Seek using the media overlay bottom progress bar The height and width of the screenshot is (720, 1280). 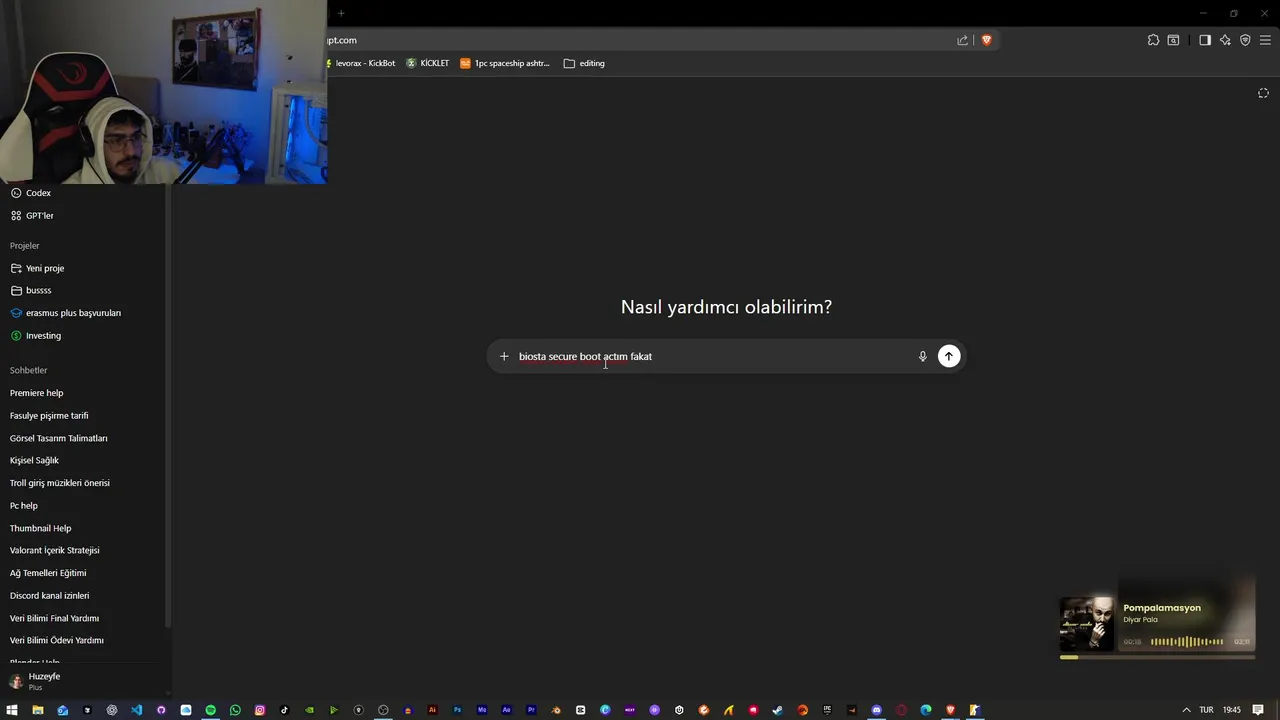1157,657
